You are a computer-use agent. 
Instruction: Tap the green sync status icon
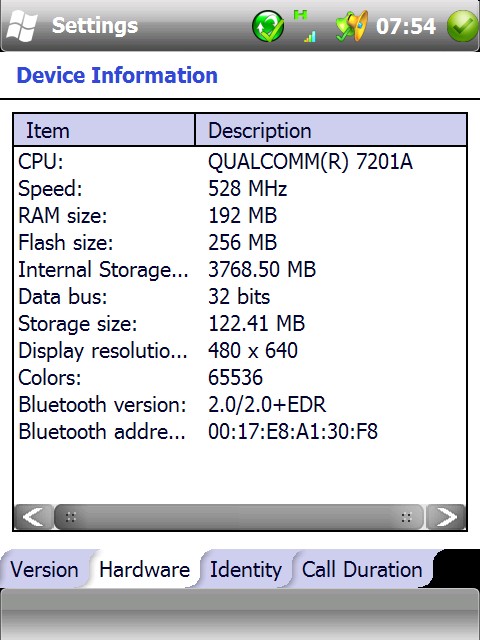tap(268, 26)
